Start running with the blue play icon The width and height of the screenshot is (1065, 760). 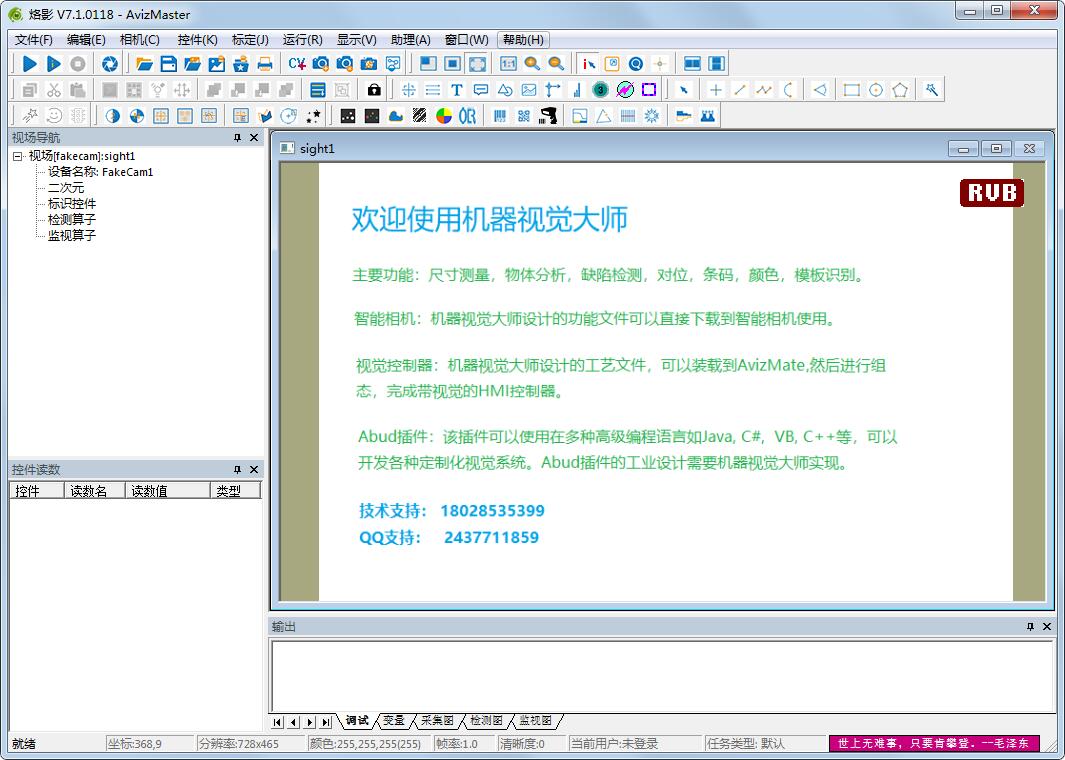point(30,64)
